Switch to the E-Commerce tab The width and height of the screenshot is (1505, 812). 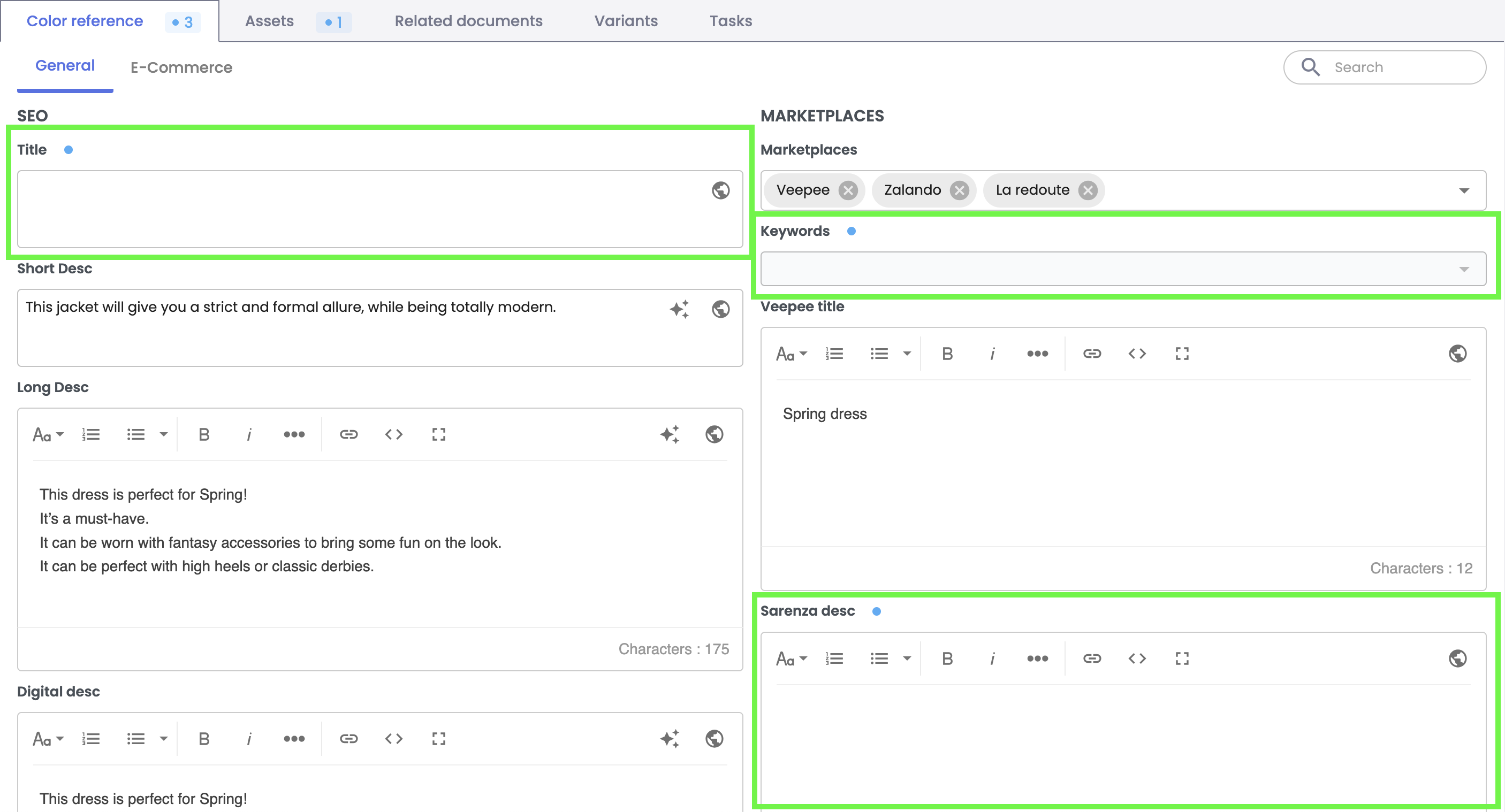pos(181,68)
